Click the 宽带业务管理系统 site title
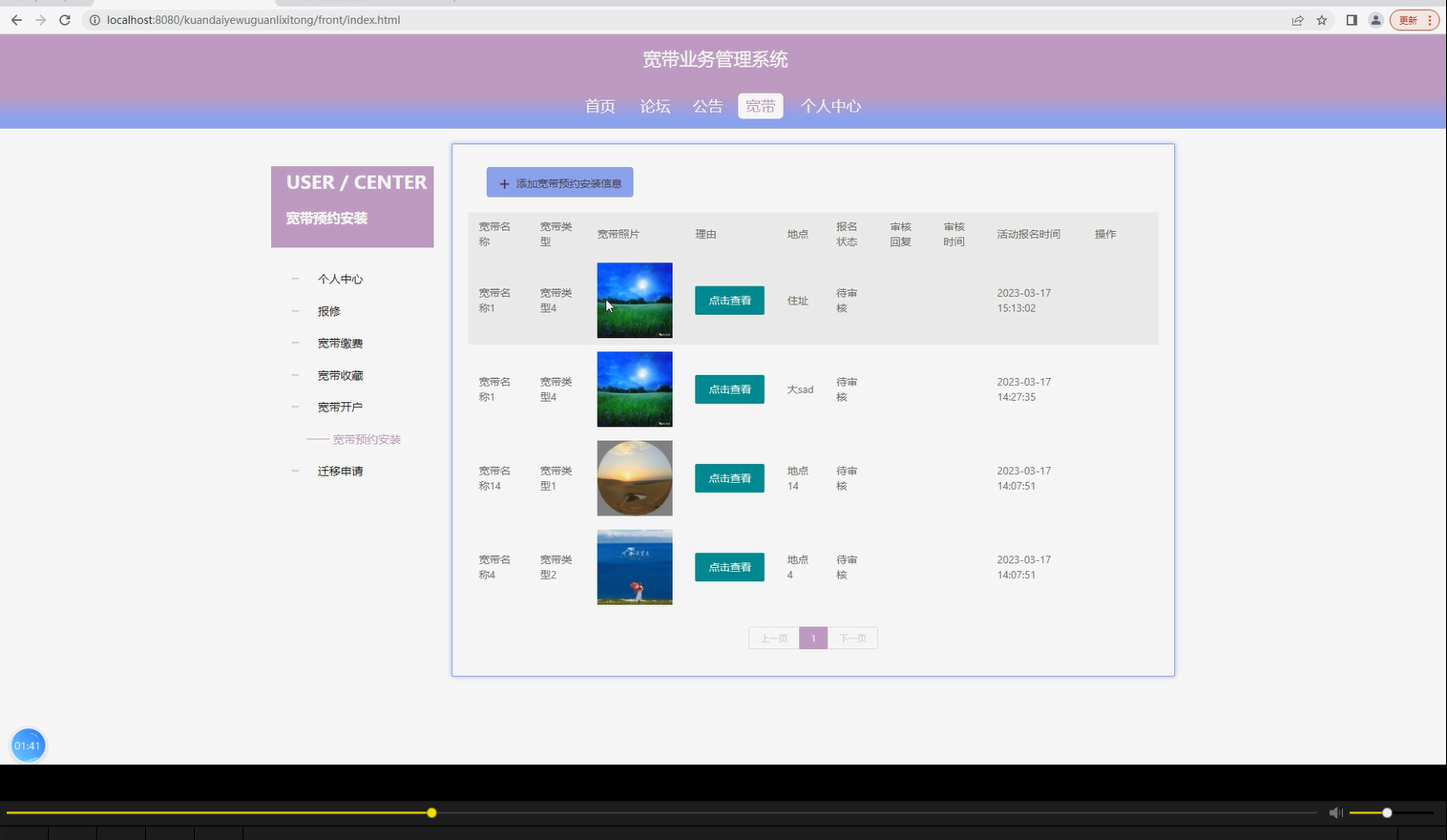Image resolution: width=1447 pixels, height=840 pixels. [x=715, y=59]
